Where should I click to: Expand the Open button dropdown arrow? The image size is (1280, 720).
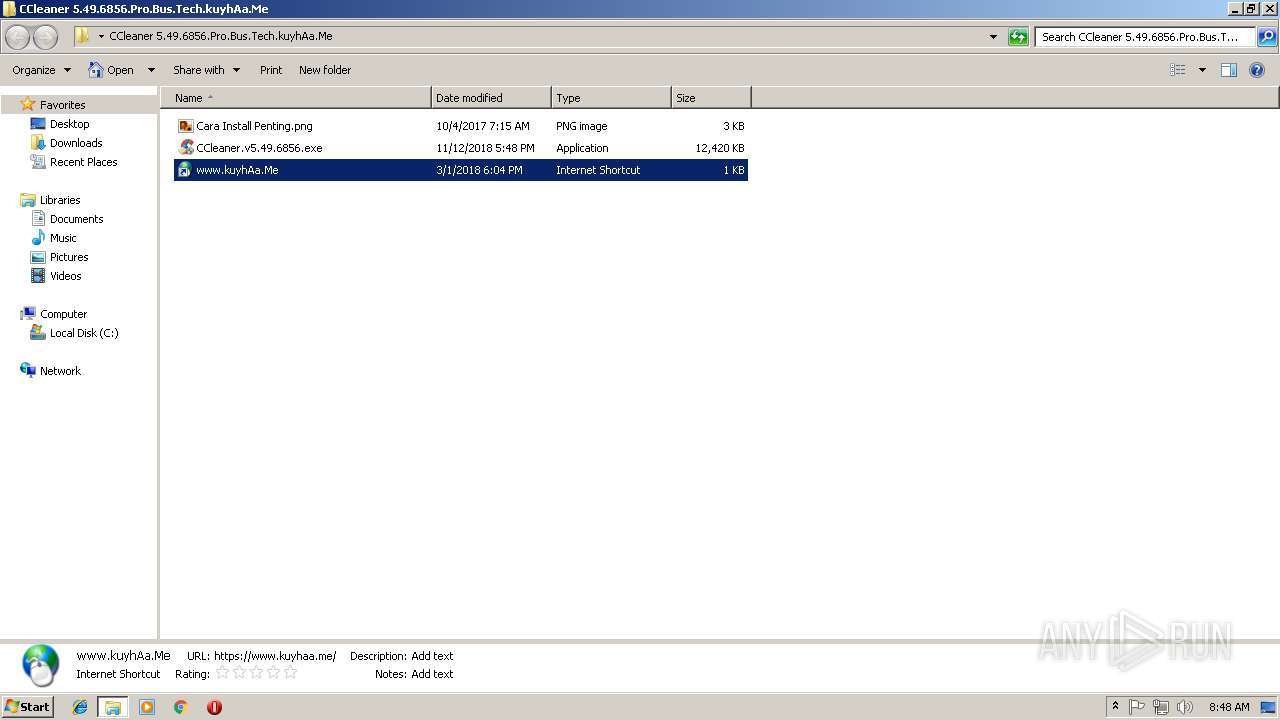click(x=151, y=70)
